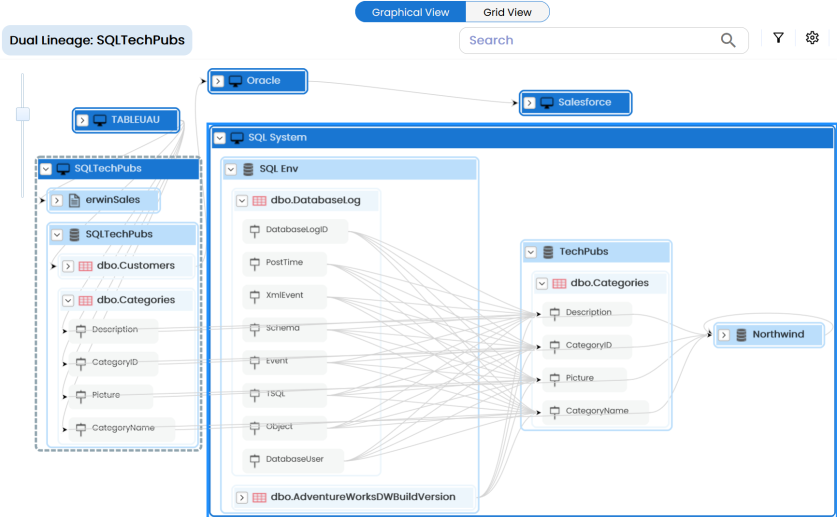Select the Event column
Image resolution: width=837 pixels, height=517 pixels.
(x=285, y=361)
